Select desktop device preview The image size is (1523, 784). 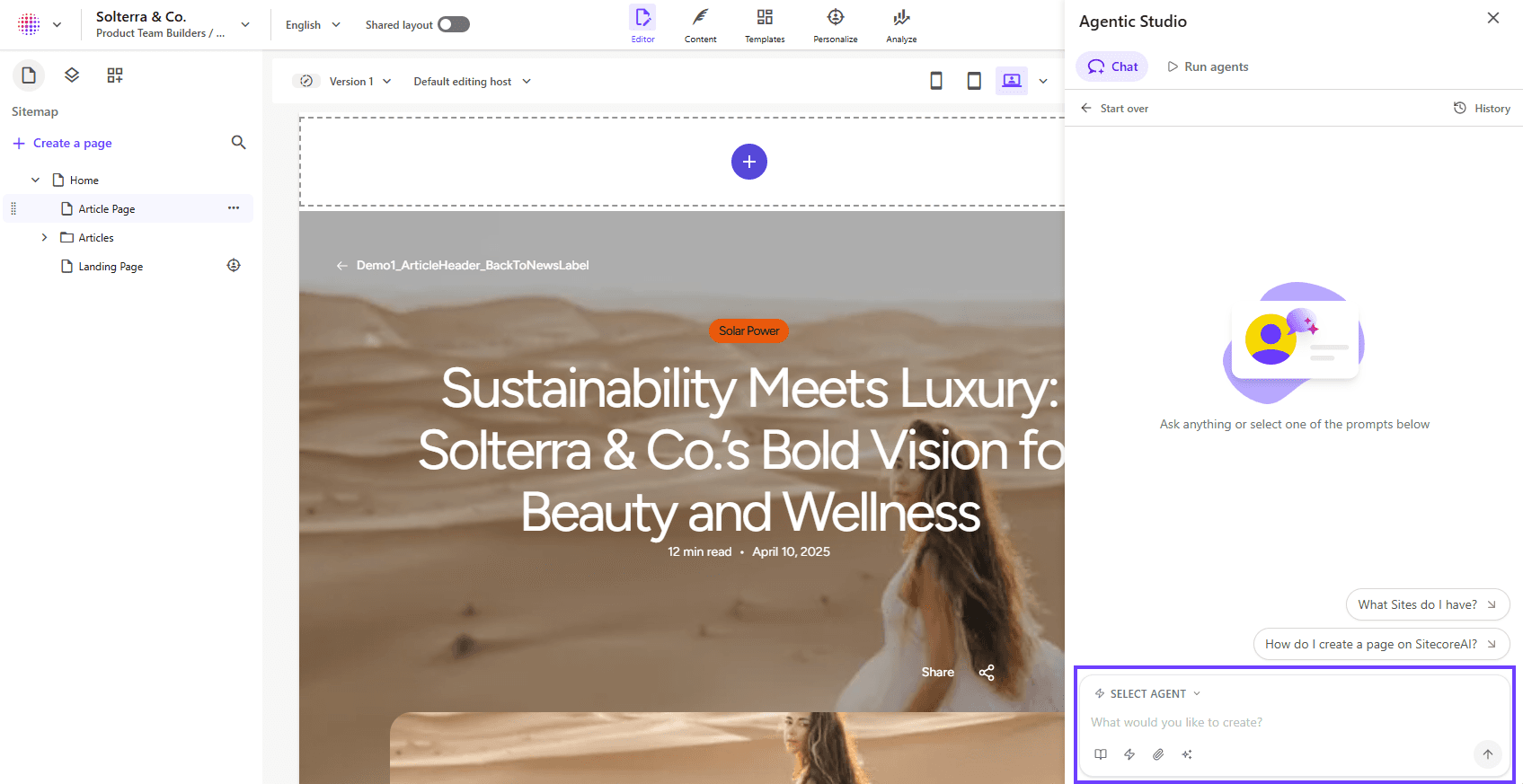tap(1012, 81)
